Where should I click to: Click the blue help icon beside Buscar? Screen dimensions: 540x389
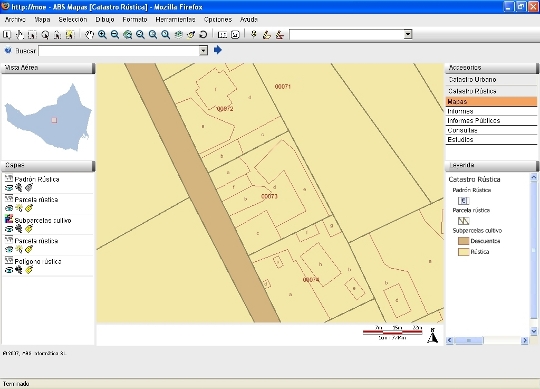(8, 51)
